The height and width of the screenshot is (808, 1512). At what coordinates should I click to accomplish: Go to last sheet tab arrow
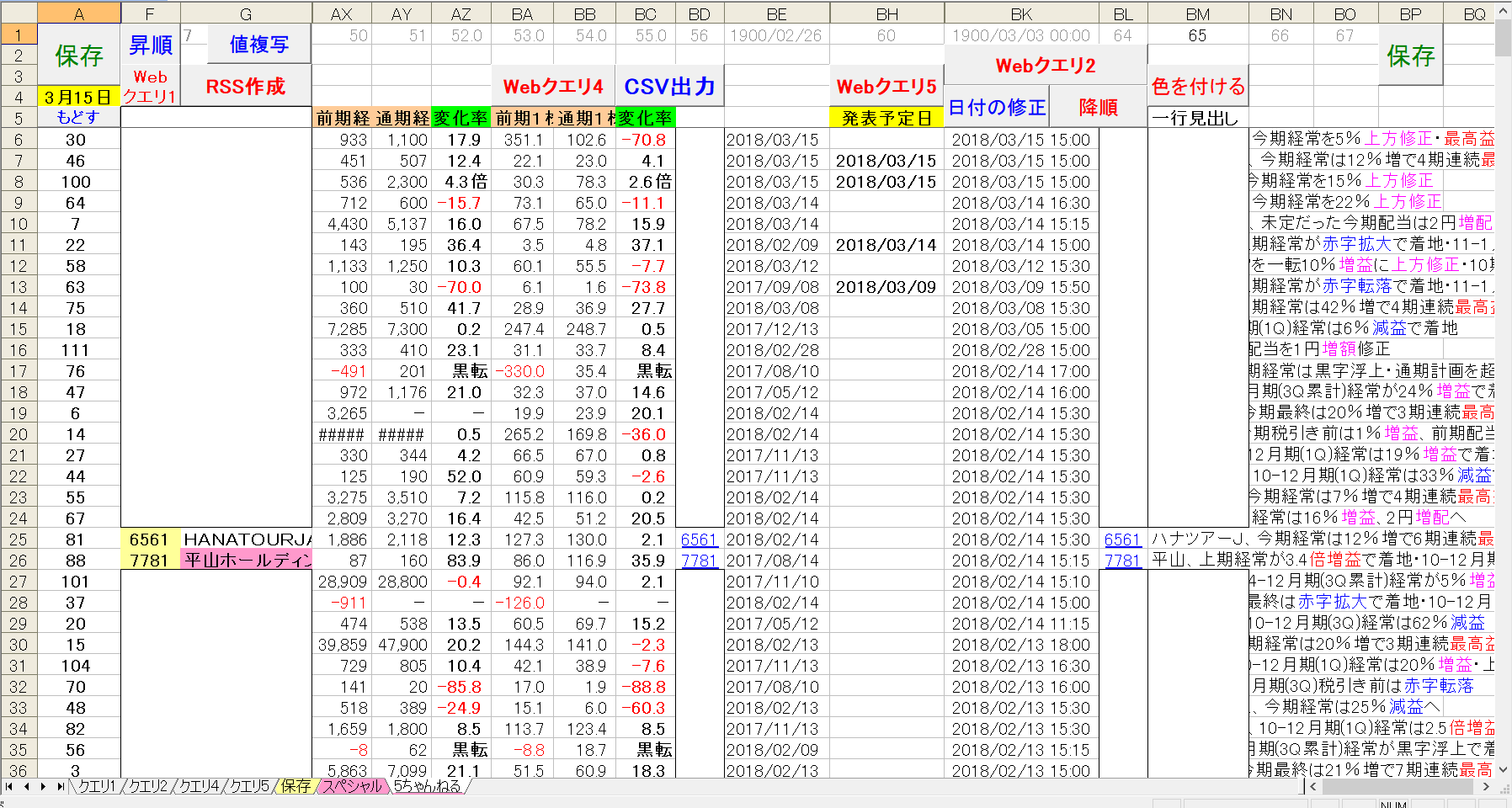click(60, 786)
